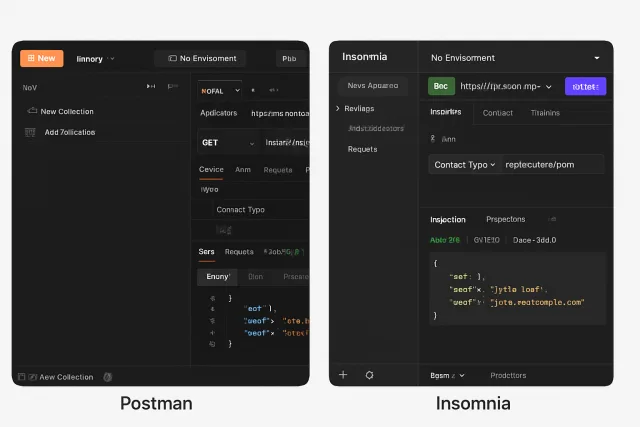Image resolution: width=640 pixels, height=427 pixels.
Task: Click the Dace-3dd.0 status text
Action: coord(534,240)
